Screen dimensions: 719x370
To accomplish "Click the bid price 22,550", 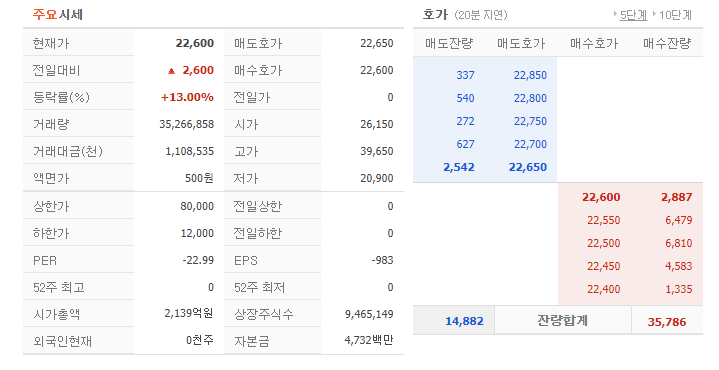I will [603, 220].
